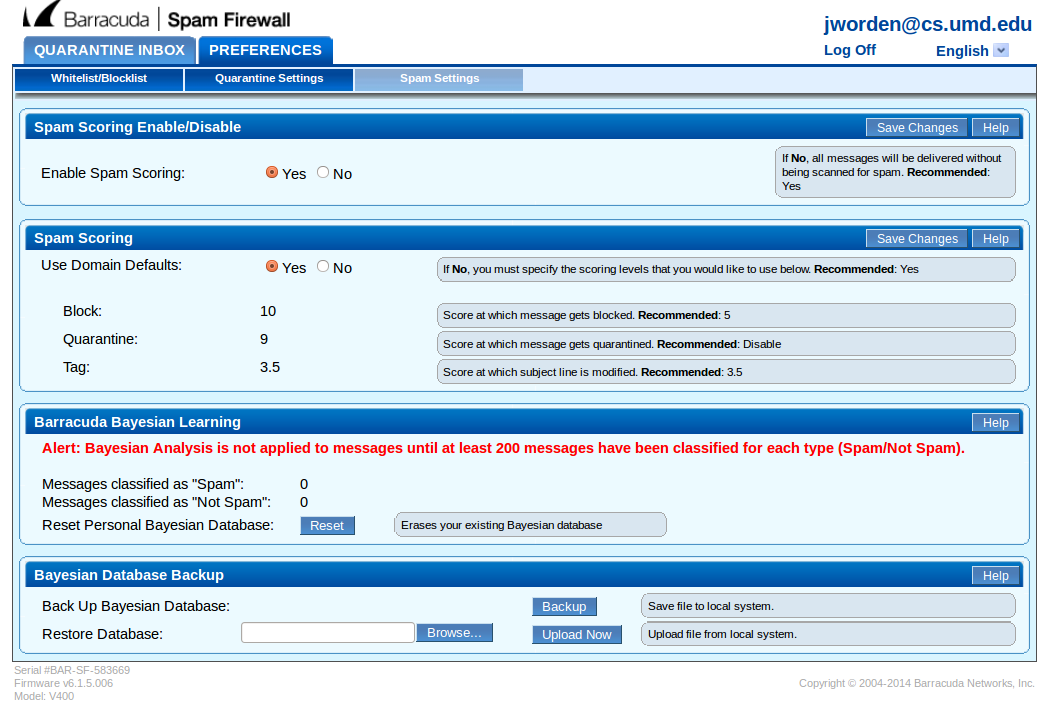Click the 'Score at which message gets quarantined' hint
Image resolution: width=1055 pixels, height=717 pixels.
click(726, 344)
